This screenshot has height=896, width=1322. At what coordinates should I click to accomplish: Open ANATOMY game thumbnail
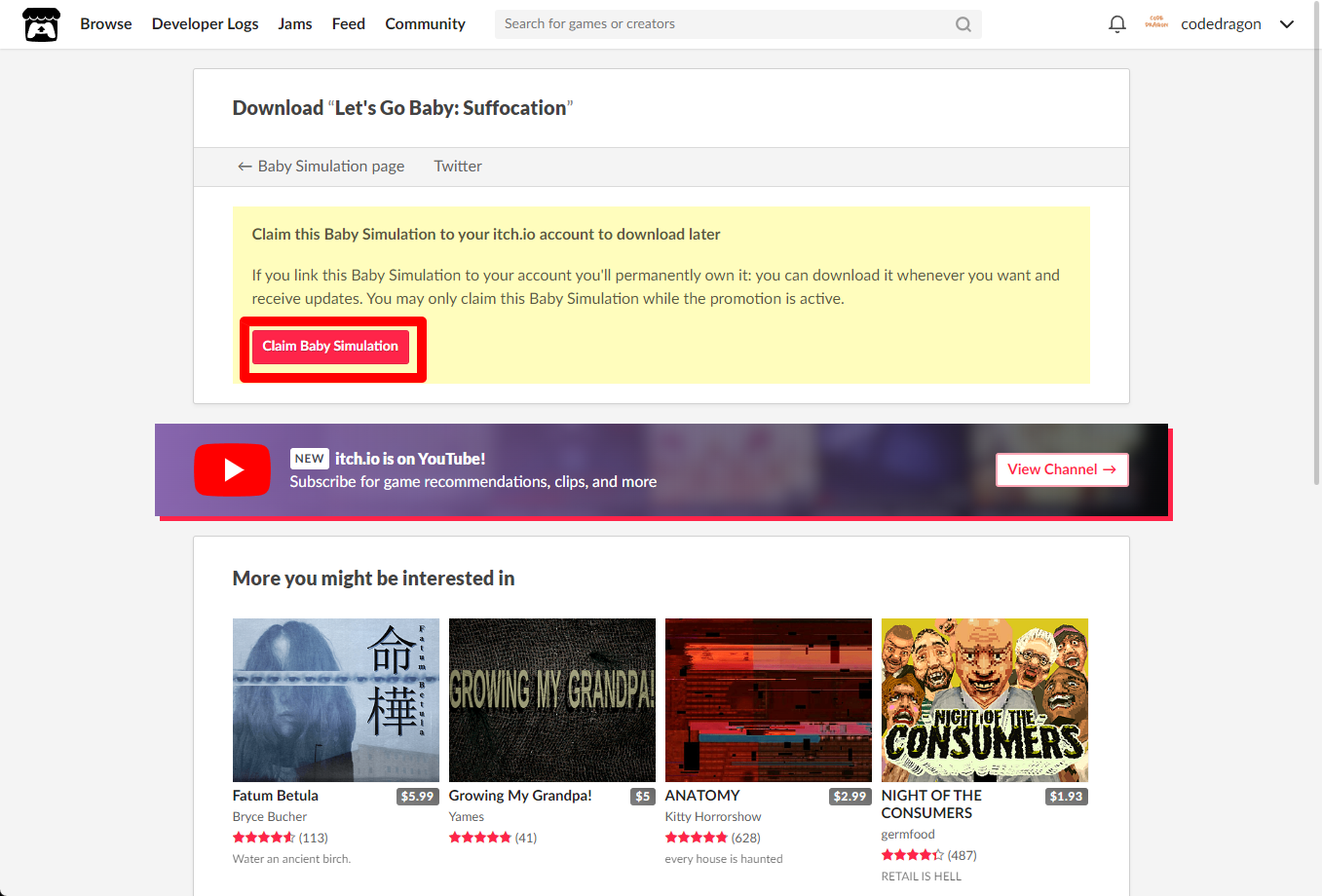point(769,700)
